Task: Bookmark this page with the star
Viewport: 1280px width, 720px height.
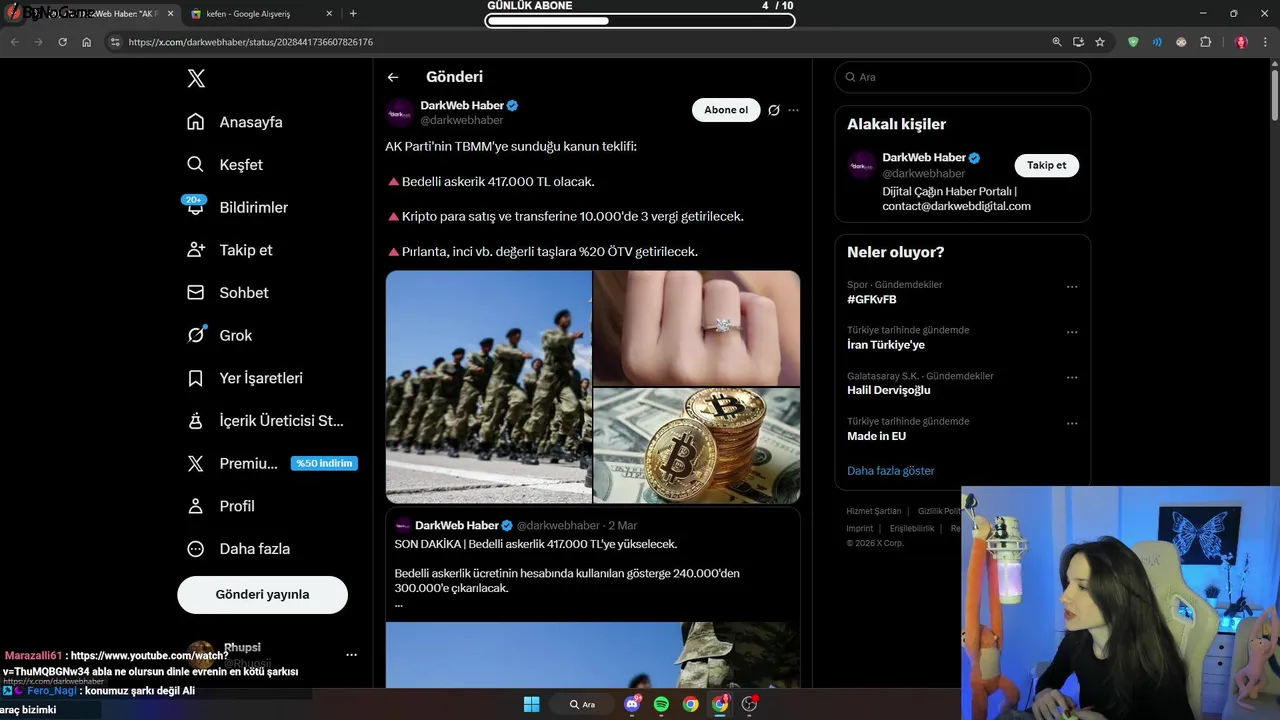Action: [1100, 42]
